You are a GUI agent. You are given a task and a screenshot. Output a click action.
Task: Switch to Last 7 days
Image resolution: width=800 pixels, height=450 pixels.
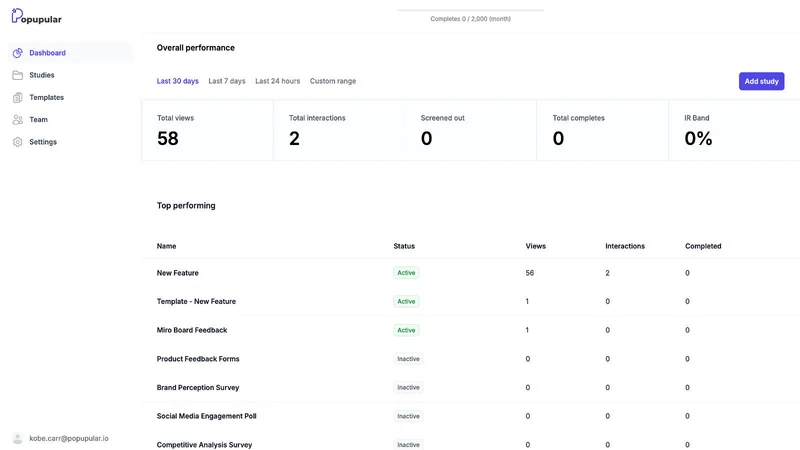point(227,81)
